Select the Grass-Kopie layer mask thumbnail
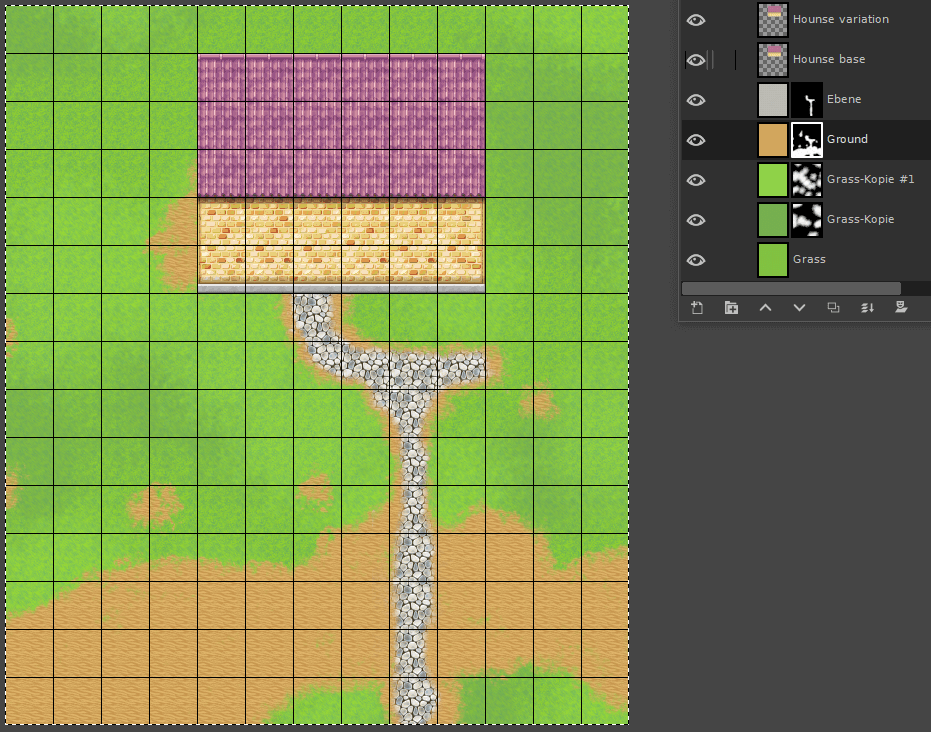Image resolution: width=931 pixels, height=732 pixels. click(x=807, y=220)
